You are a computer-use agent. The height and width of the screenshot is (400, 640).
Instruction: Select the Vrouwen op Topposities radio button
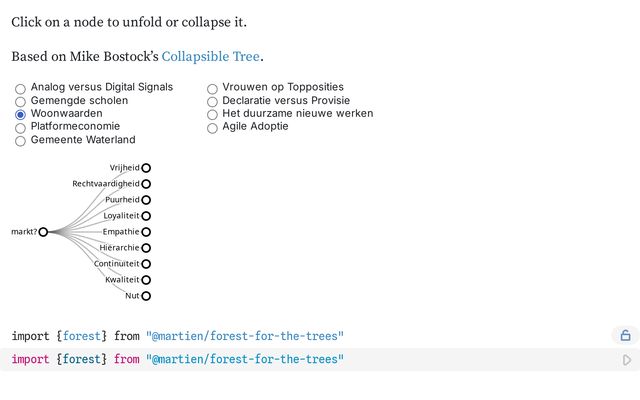[212, 88]
